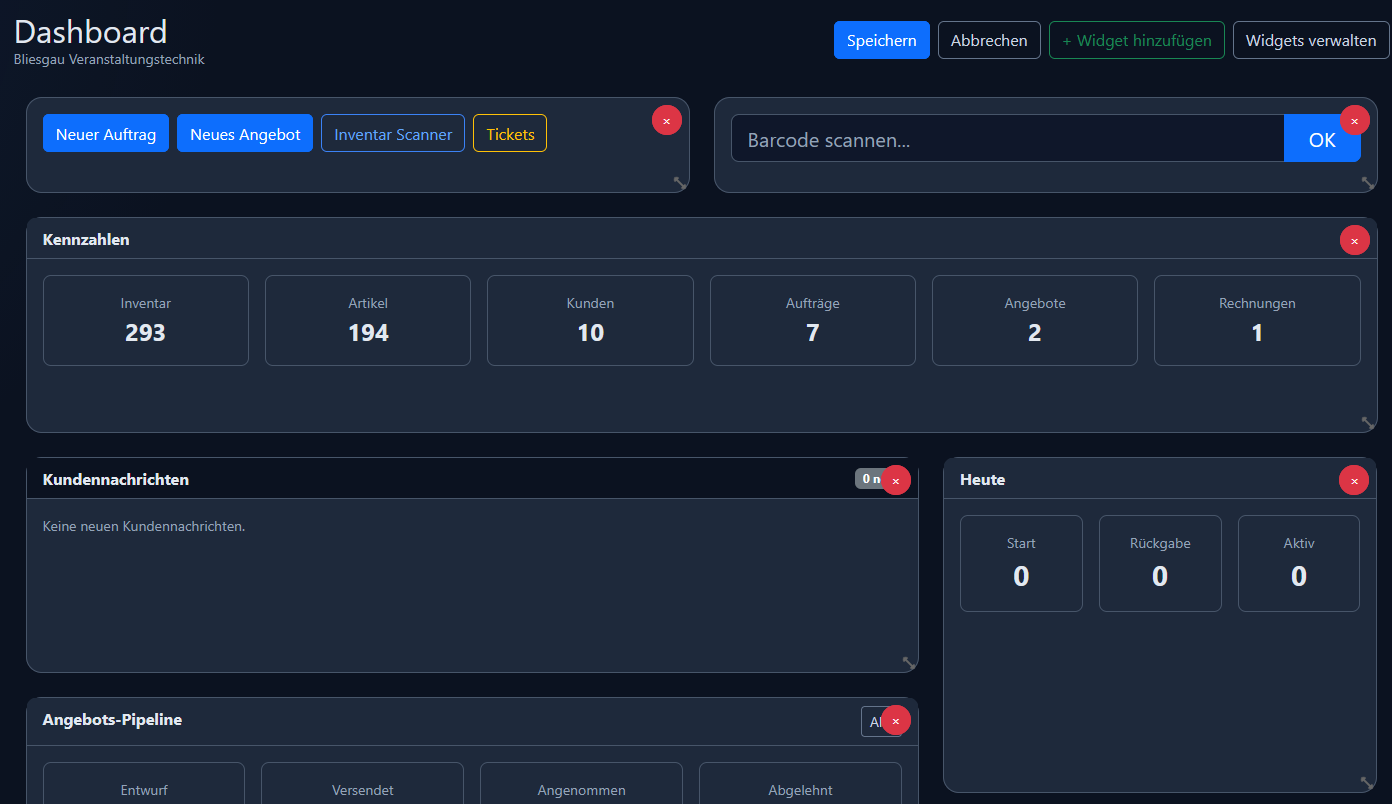
Task: Save dashboard layout with Speichern
Action: pyautogui.click(x=882, y=41)
